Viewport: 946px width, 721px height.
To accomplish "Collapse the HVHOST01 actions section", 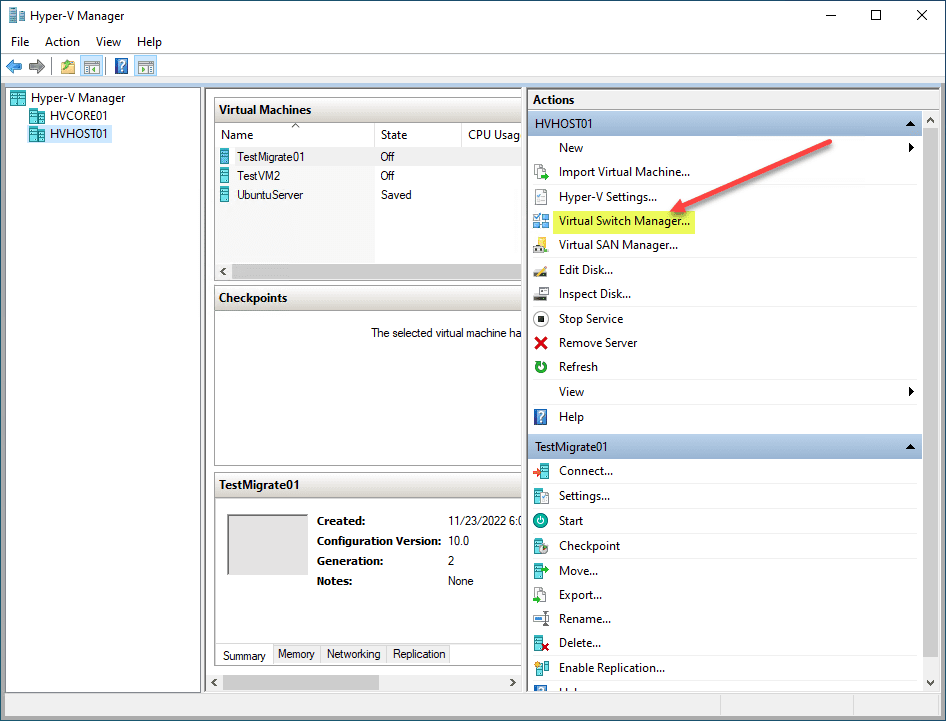I will [x=910, y=124].
